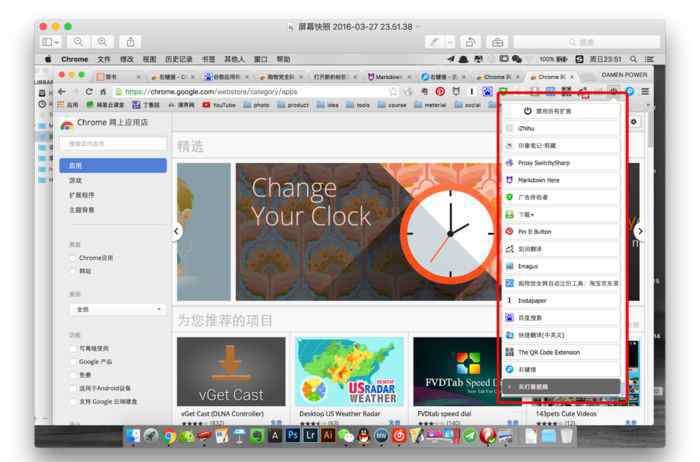Click the Preview markup pen tool

click(433, 42)
